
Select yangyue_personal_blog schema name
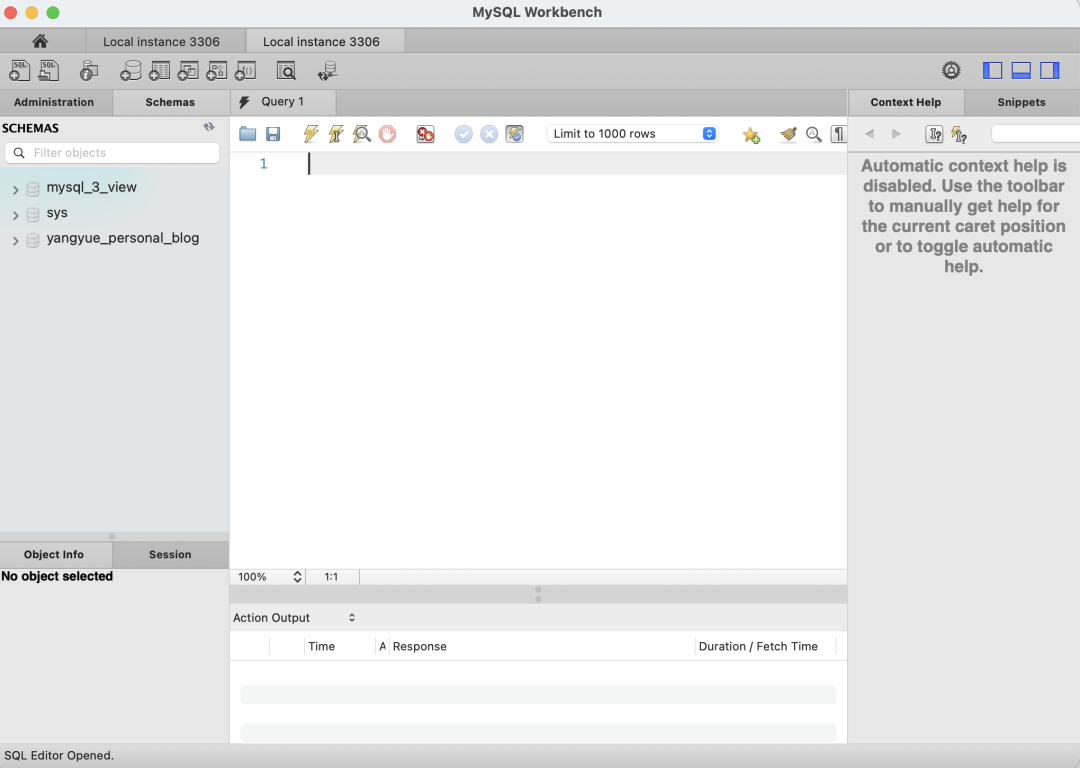(123, 238)
